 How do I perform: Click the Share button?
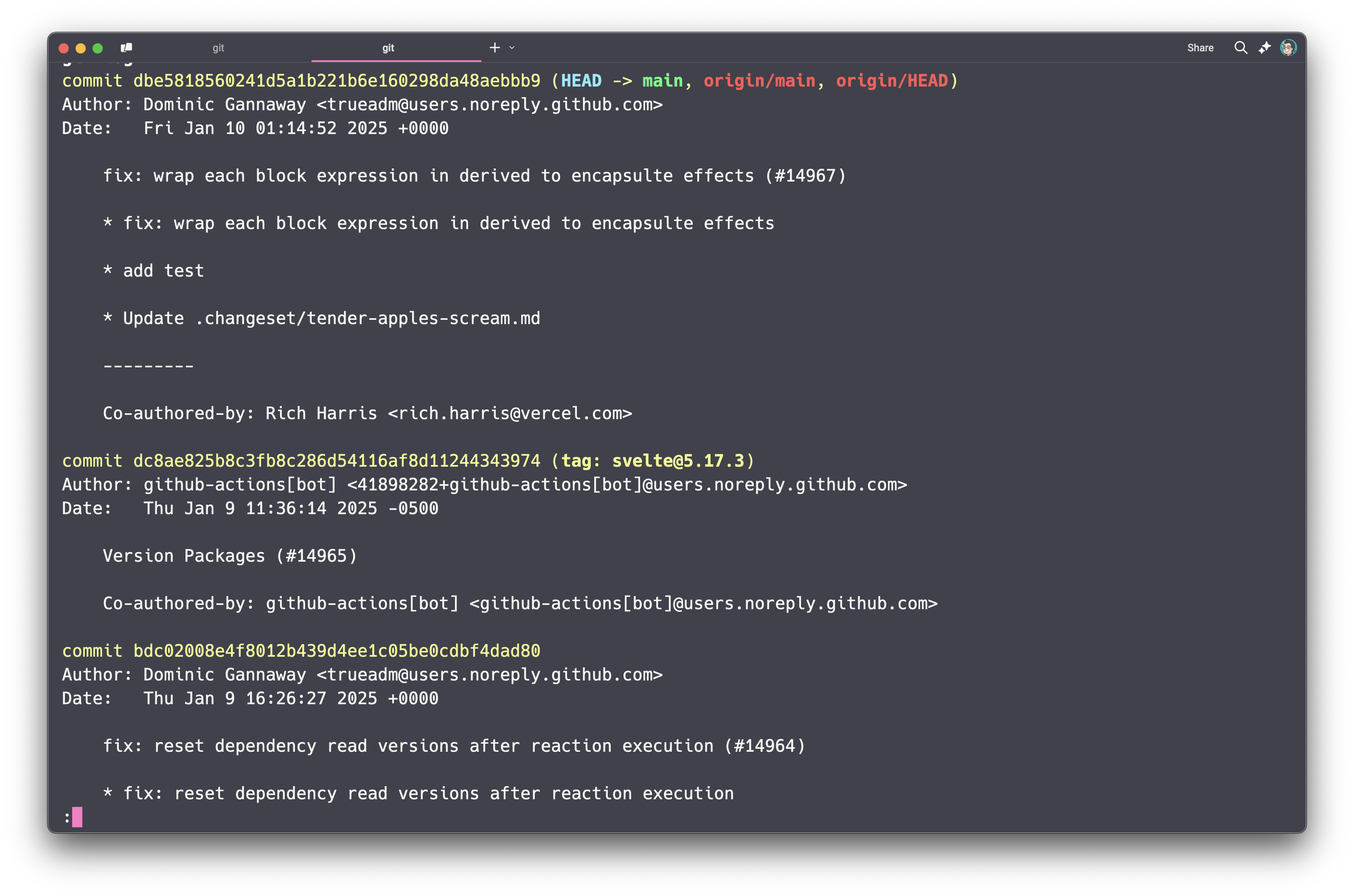pos(1199,48)
